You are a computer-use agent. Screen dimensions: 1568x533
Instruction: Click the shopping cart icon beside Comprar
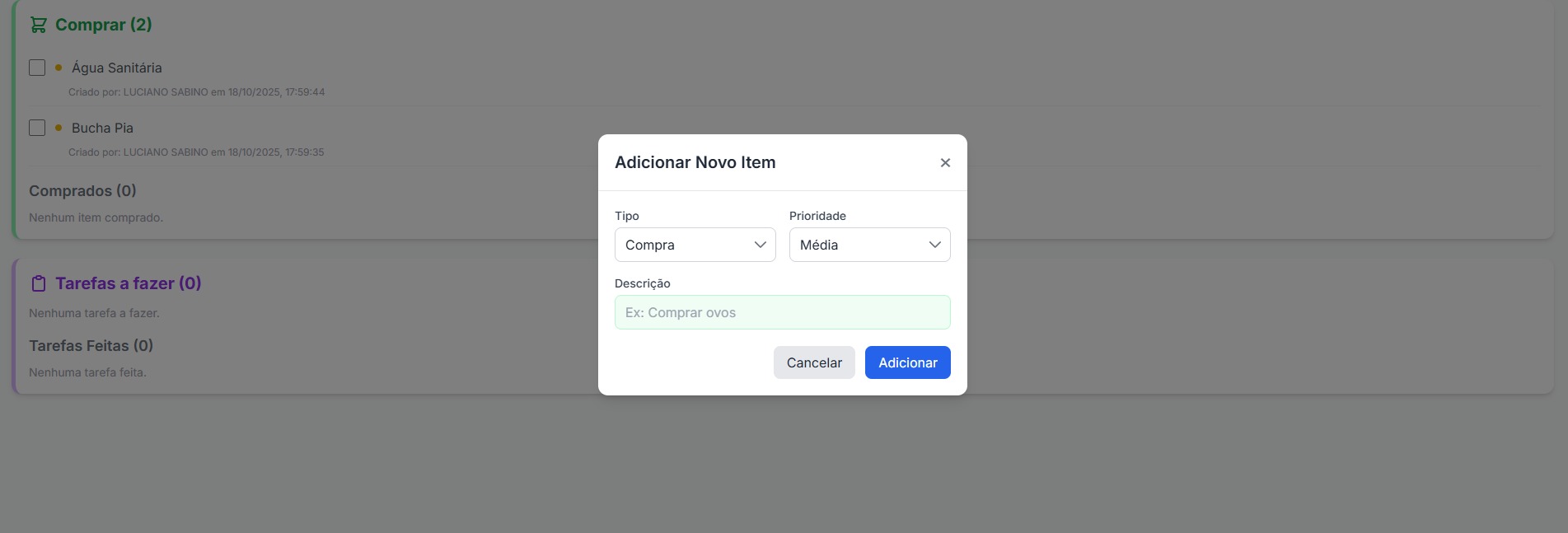(x=38, y=25)
